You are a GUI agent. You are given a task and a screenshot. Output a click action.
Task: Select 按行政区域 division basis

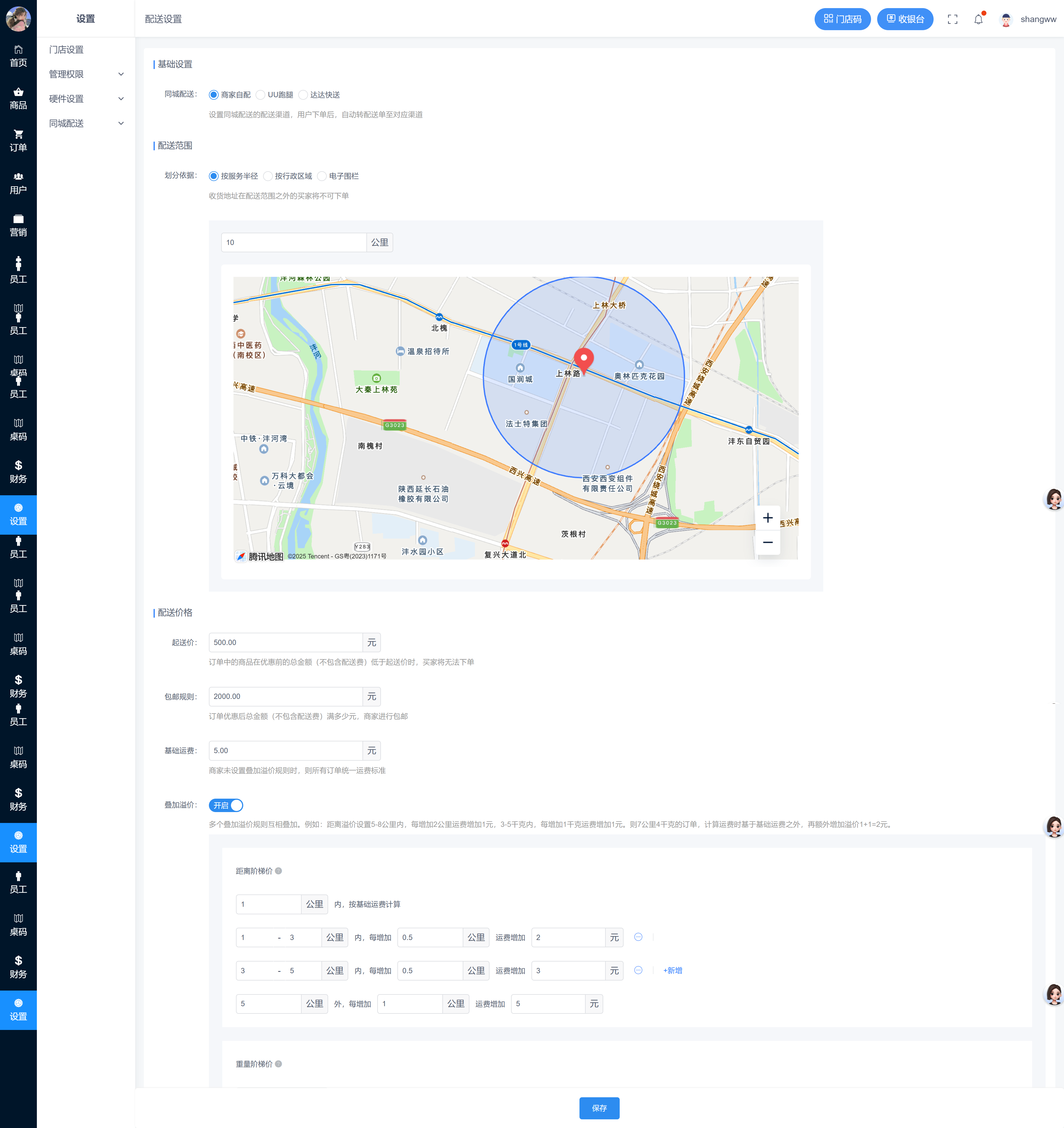[268, 176]
